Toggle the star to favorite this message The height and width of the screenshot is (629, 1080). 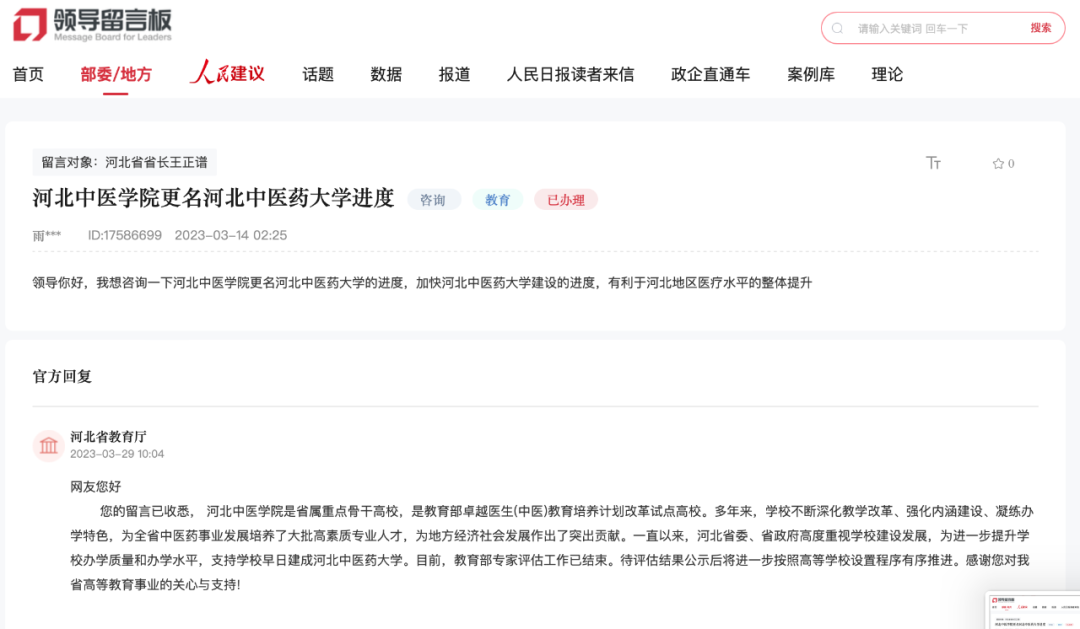[997, 163]
